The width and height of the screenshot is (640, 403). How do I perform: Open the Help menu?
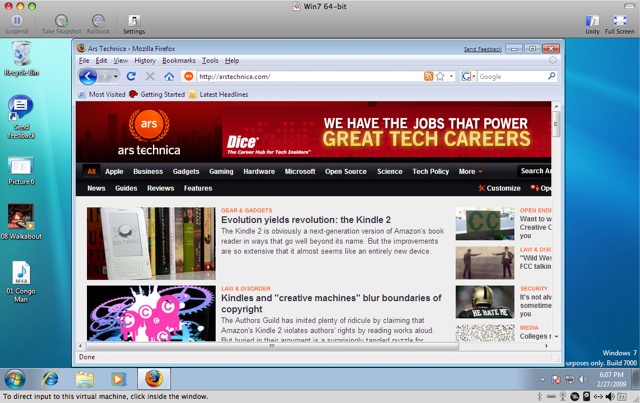click(232, 60)
